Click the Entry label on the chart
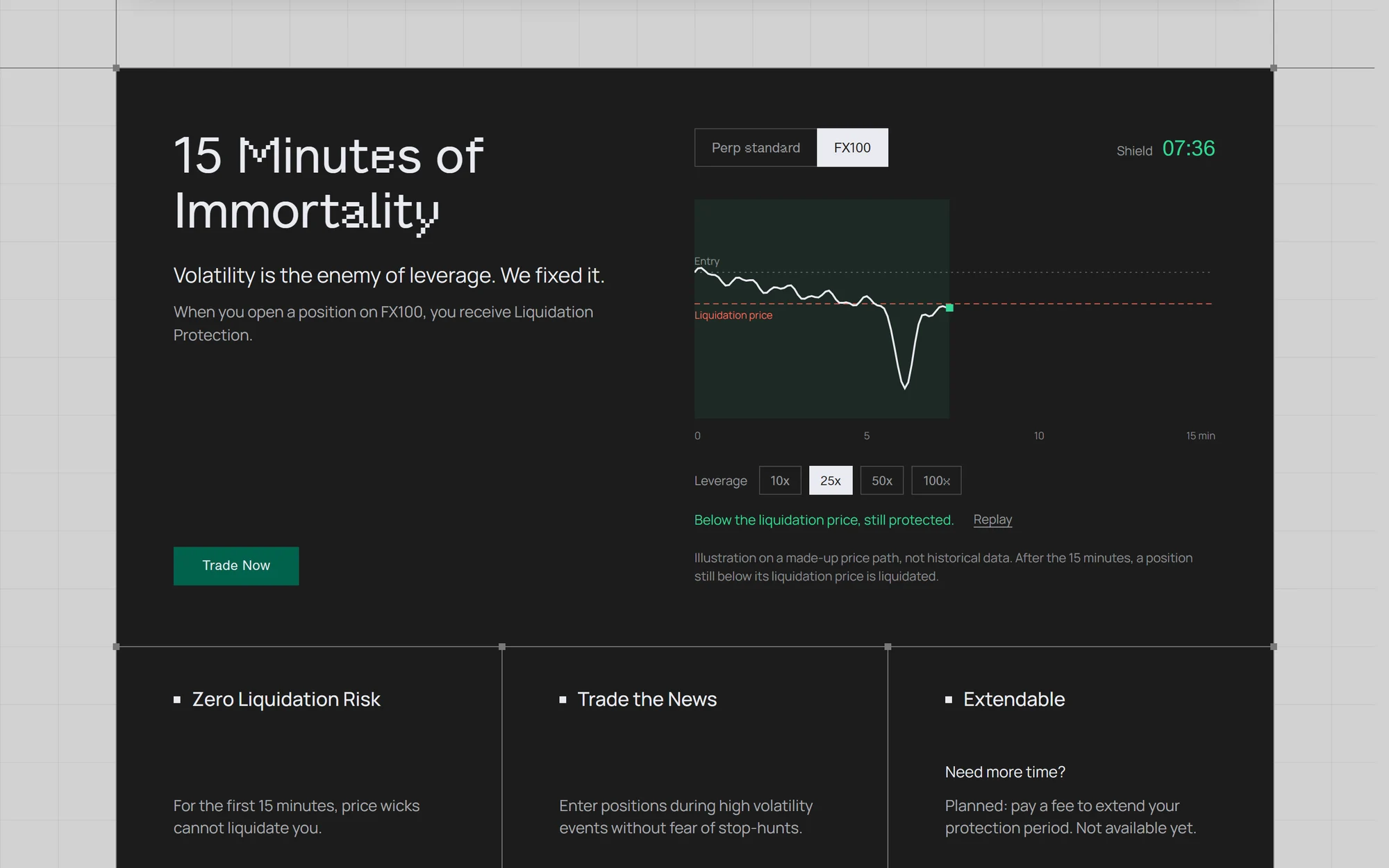This screenshot has height=868, width=1389. pyautogui.click(x=707, y=261)
